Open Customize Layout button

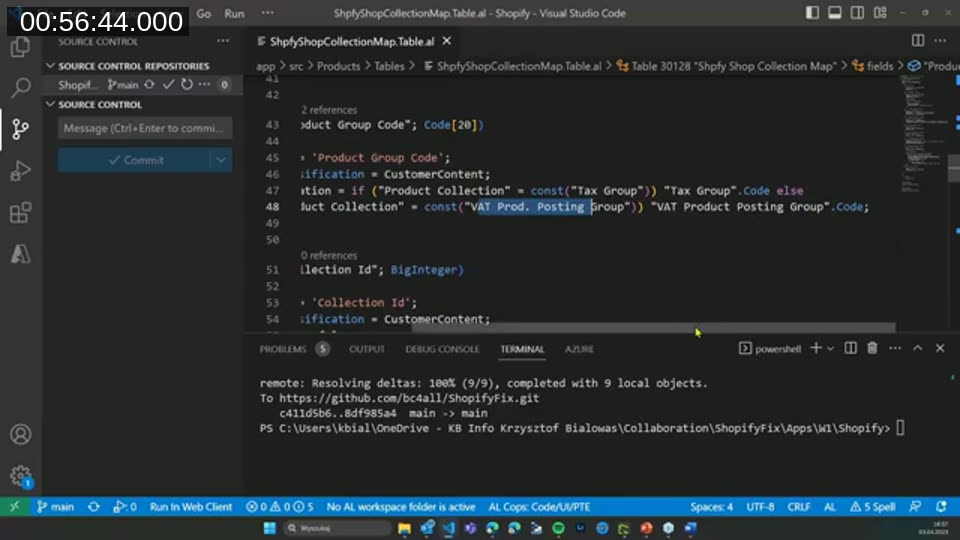click(x=880, y=13)
